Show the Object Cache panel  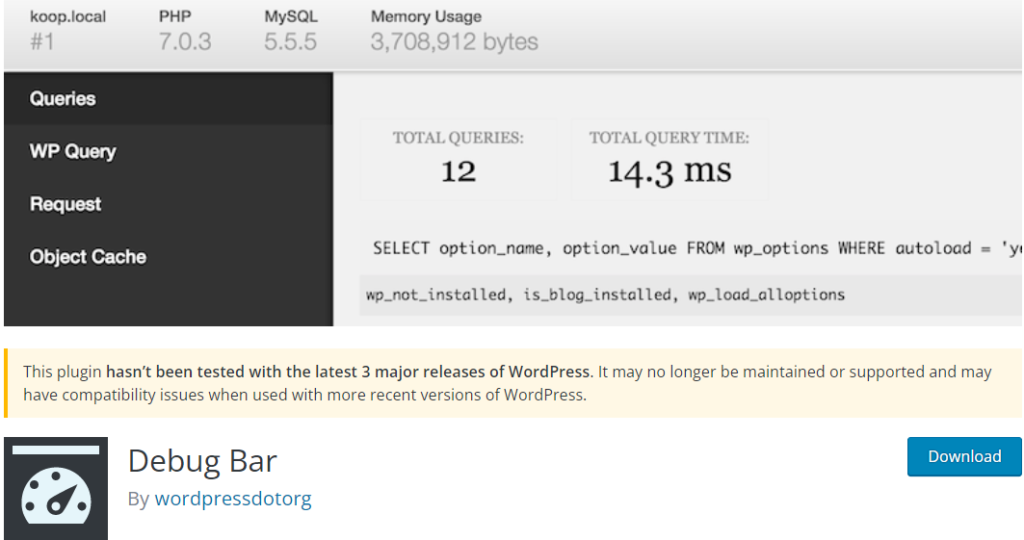point(88,257)
